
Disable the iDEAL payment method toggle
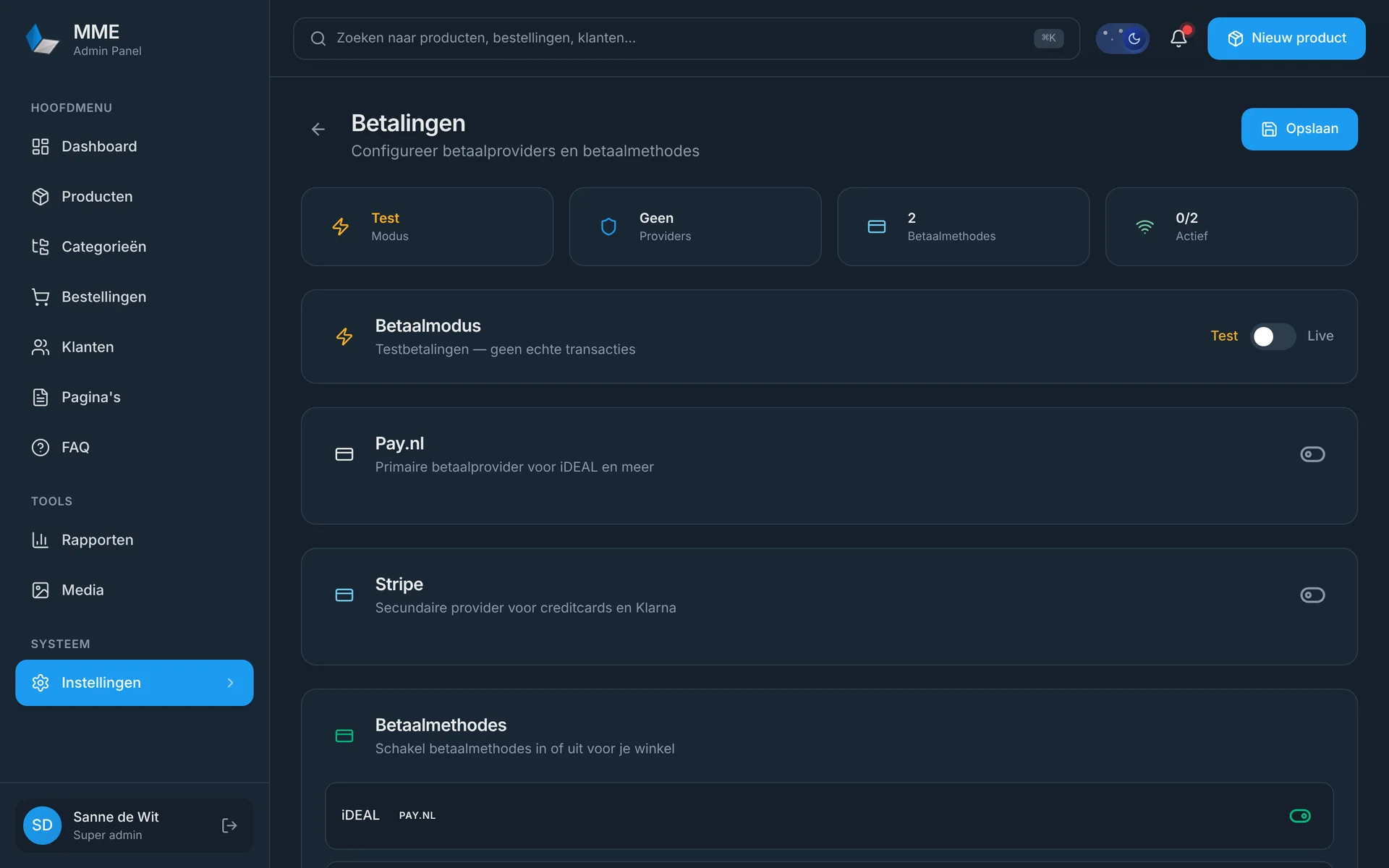point(1300,816)
